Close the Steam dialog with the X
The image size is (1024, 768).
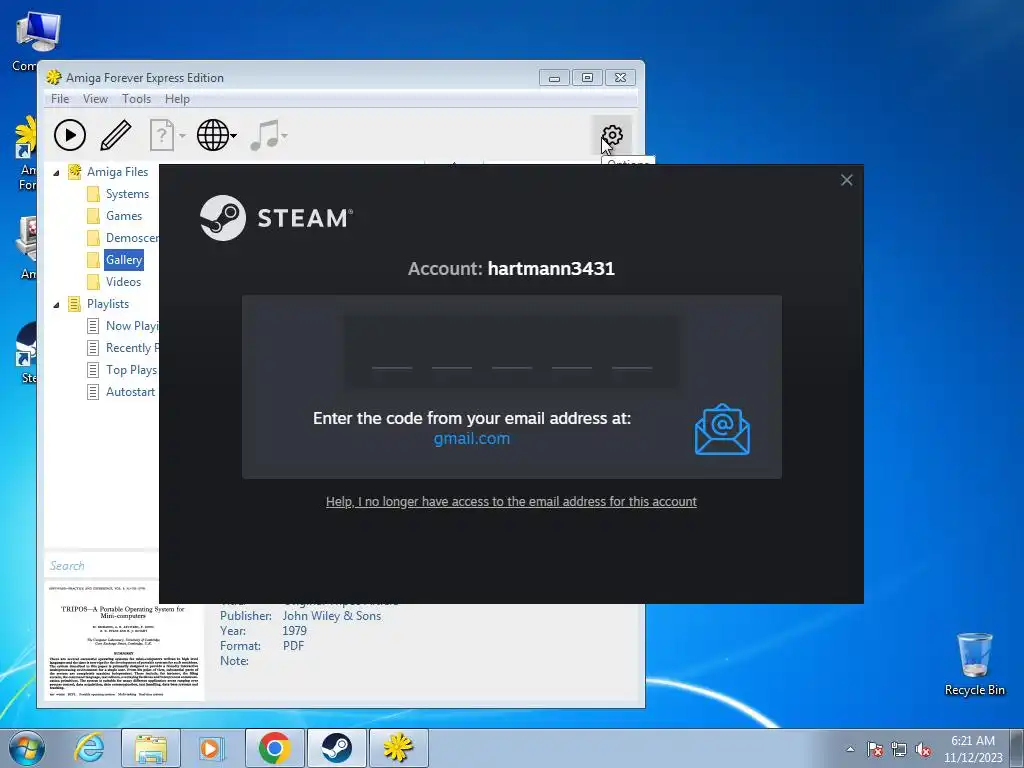[846, 180]
